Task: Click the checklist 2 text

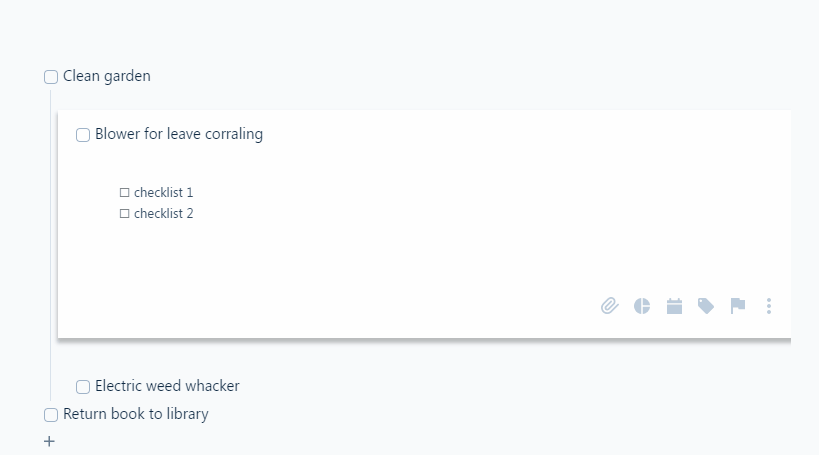Action: tap(163, 214)
